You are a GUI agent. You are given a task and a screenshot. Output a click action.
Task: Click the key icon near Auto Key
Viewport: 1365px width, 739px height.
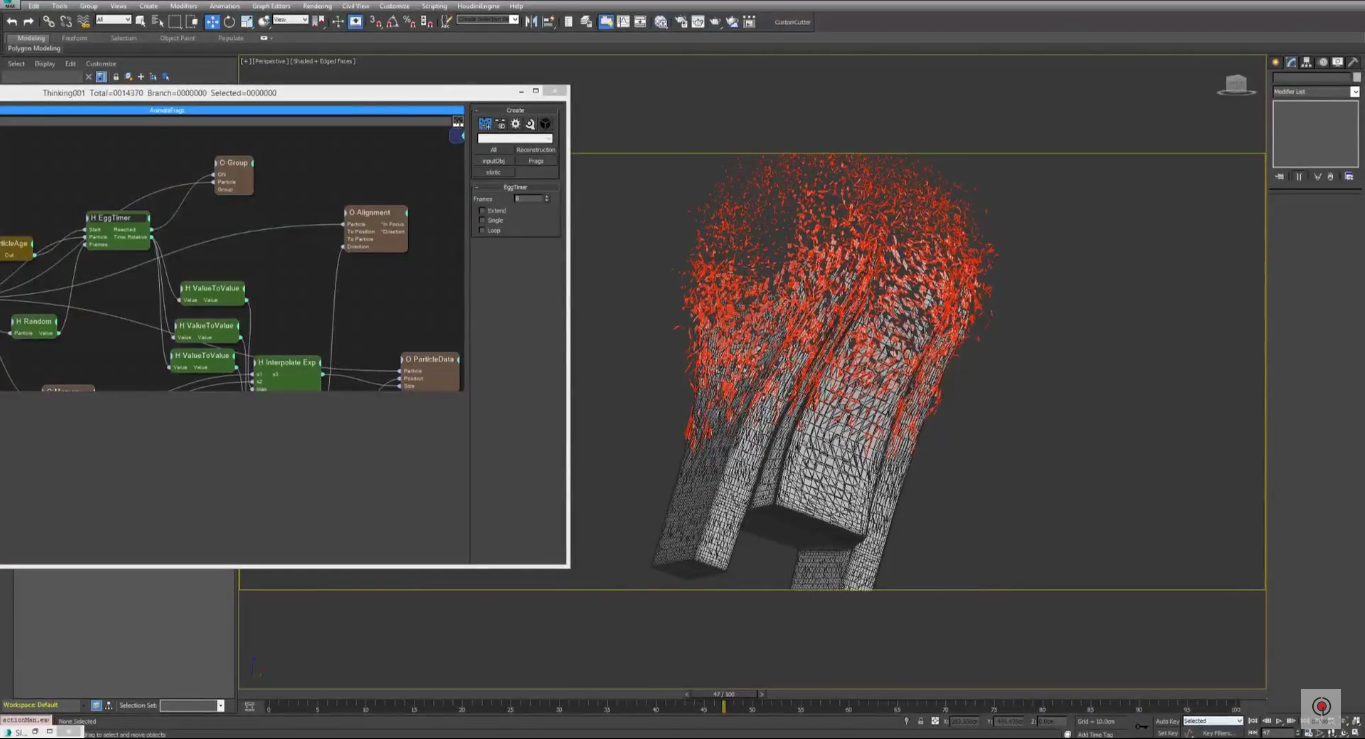(1141, 726)
